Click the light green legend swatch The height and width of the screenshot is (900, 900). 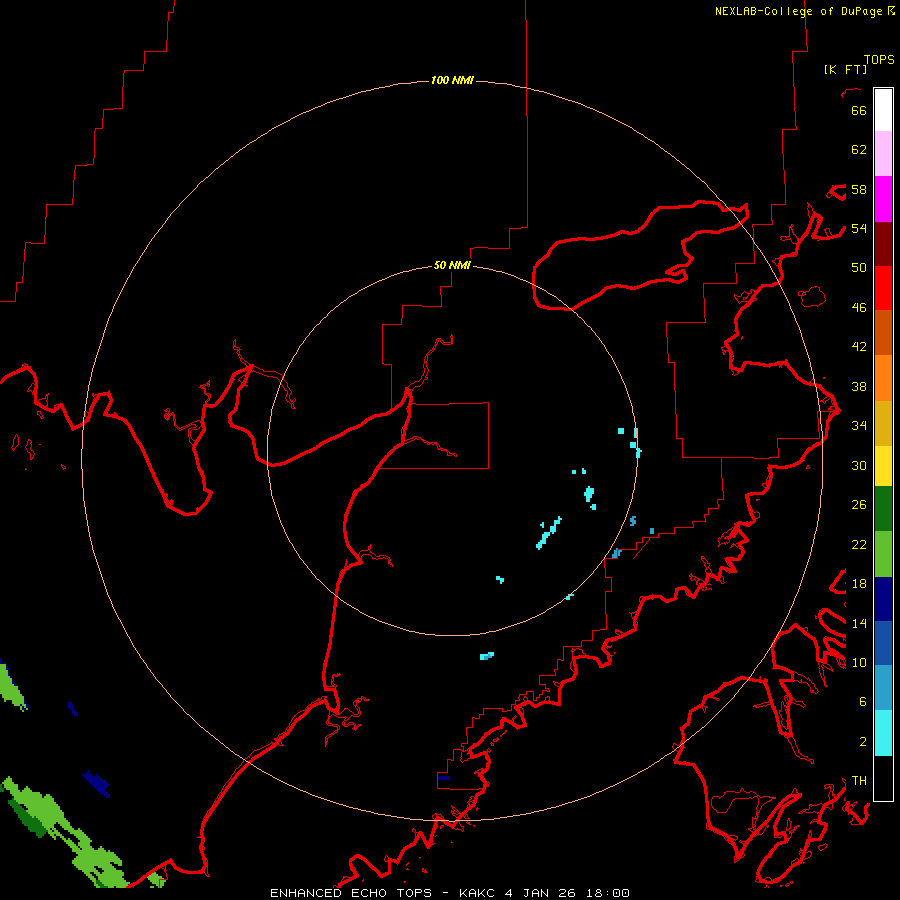[x=883, y=554]
